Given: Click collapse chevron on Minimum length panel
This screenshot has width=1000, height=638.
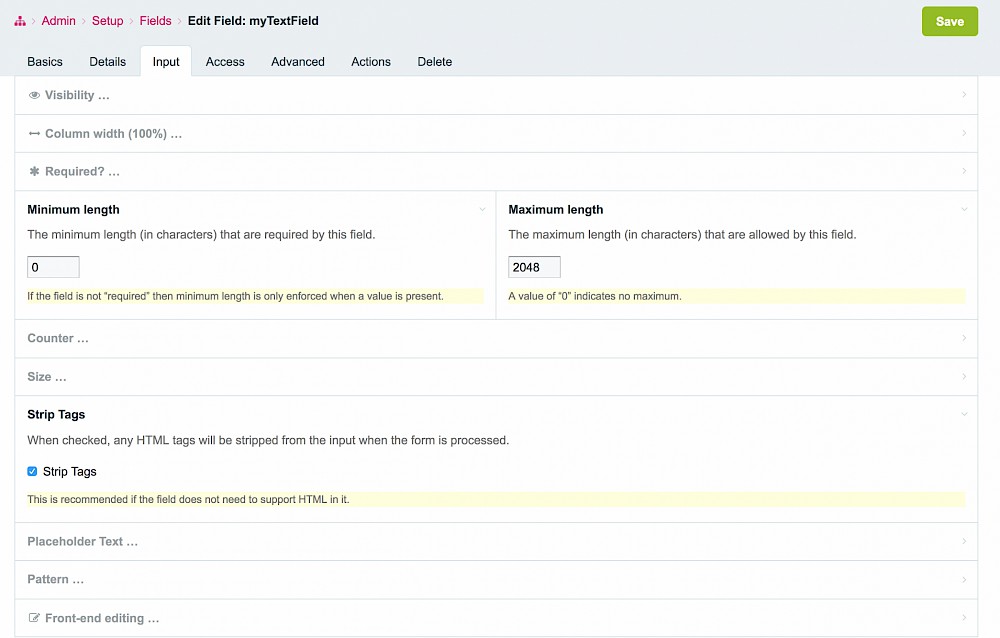Looking at the screenshot, I should 482,210.
